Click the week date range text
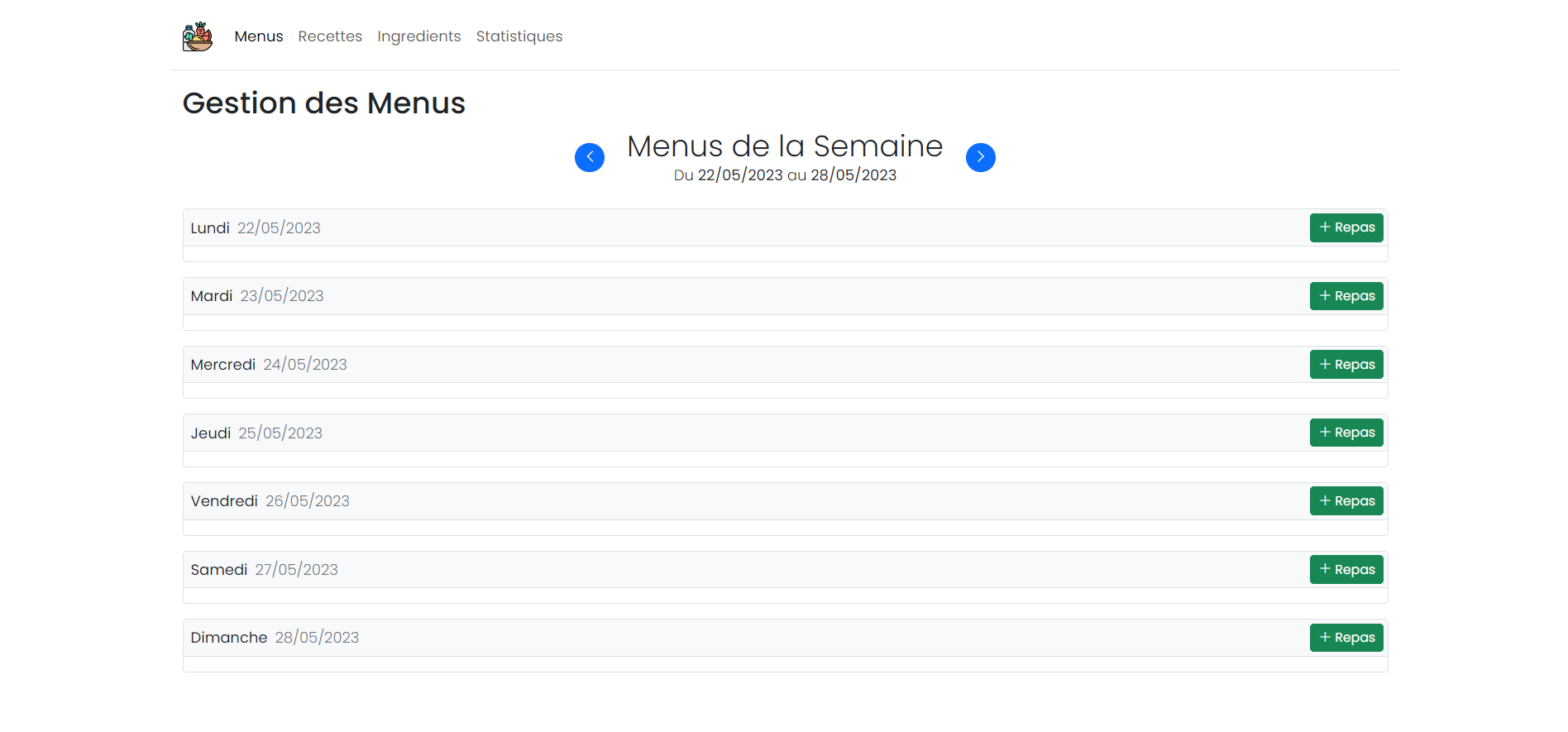Image resolution: width=1568 pixels, height=732 pixels. 784,175
